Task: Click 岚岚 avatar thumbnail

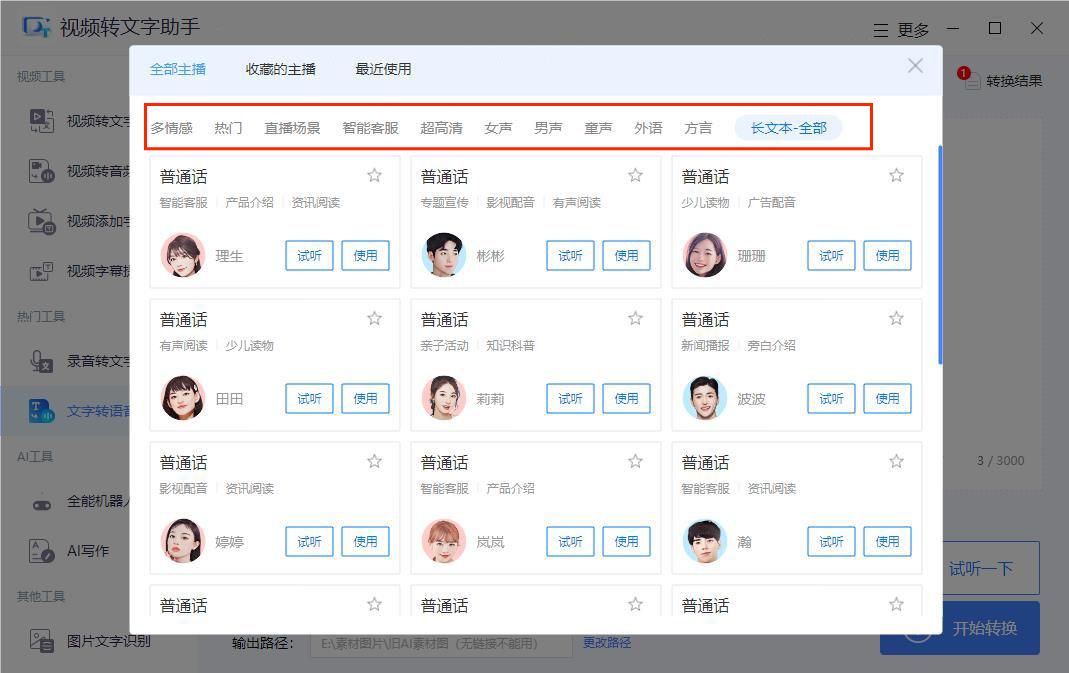Action: [x=444, y=541]
